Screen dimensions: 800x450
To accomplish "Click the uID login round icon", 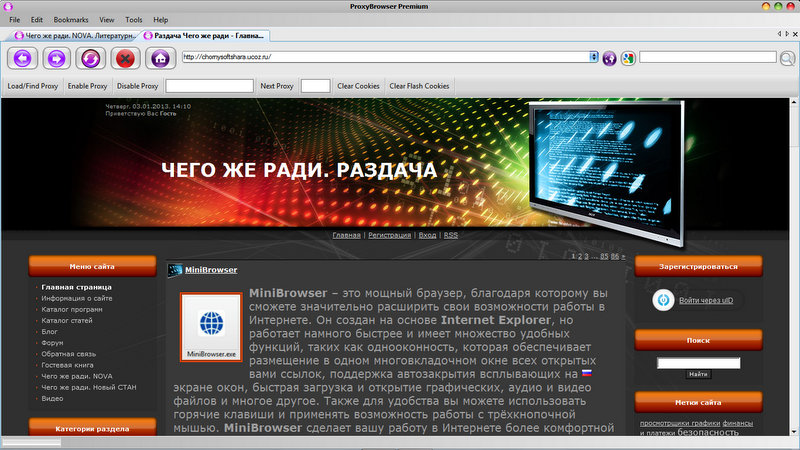I will pos(663,300).
